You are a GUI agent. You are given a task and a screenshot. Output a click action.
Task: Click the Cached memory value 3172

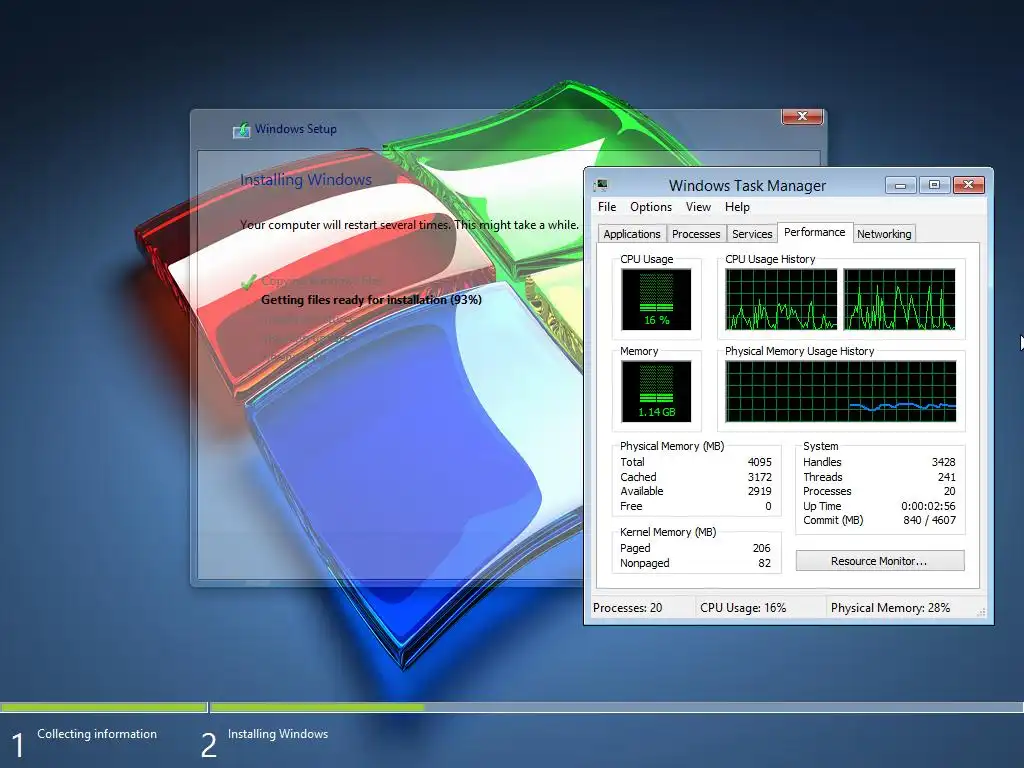tap(760, 477)
